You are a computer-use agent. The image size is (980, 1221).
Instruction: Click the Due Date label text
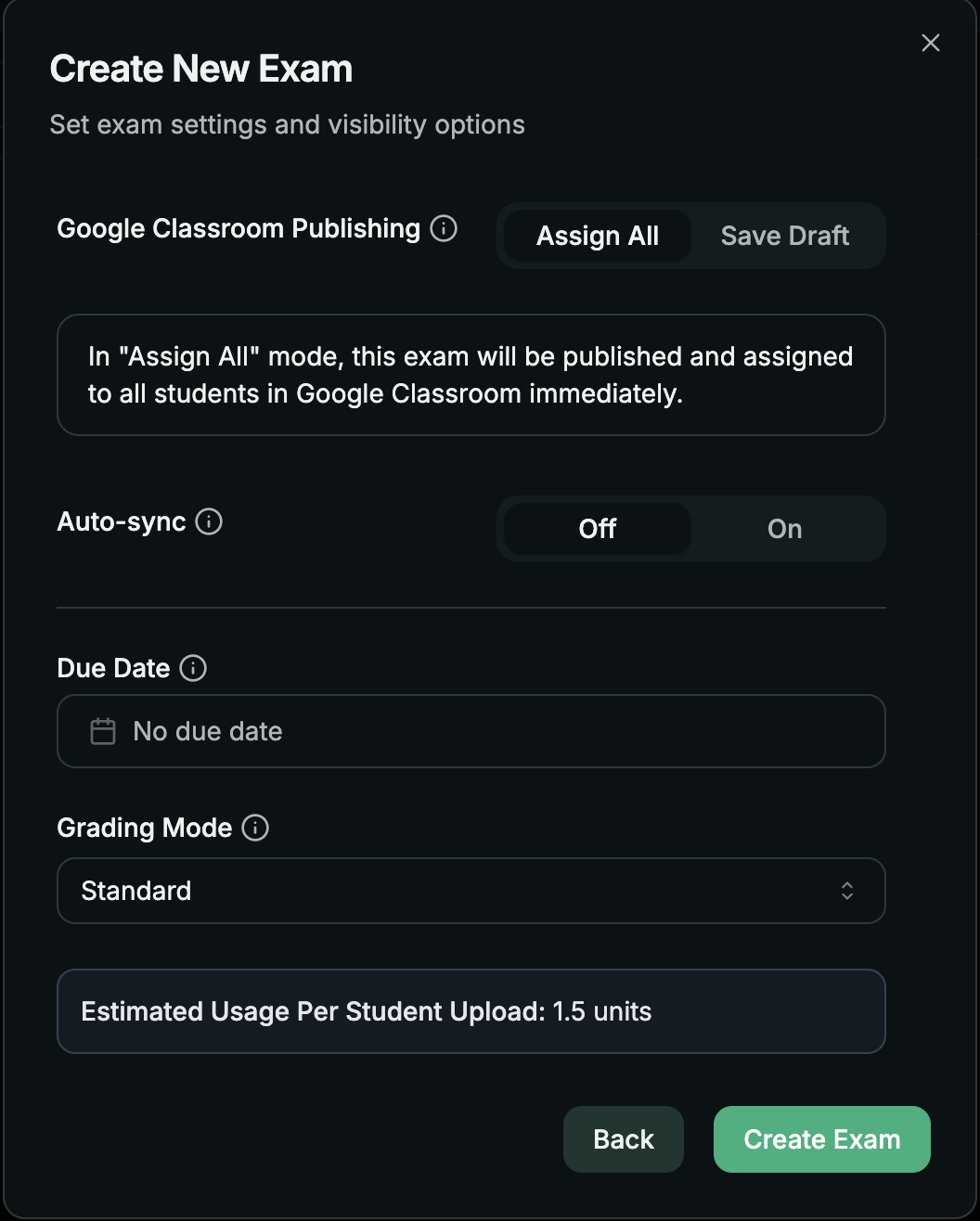coord(113,668)
